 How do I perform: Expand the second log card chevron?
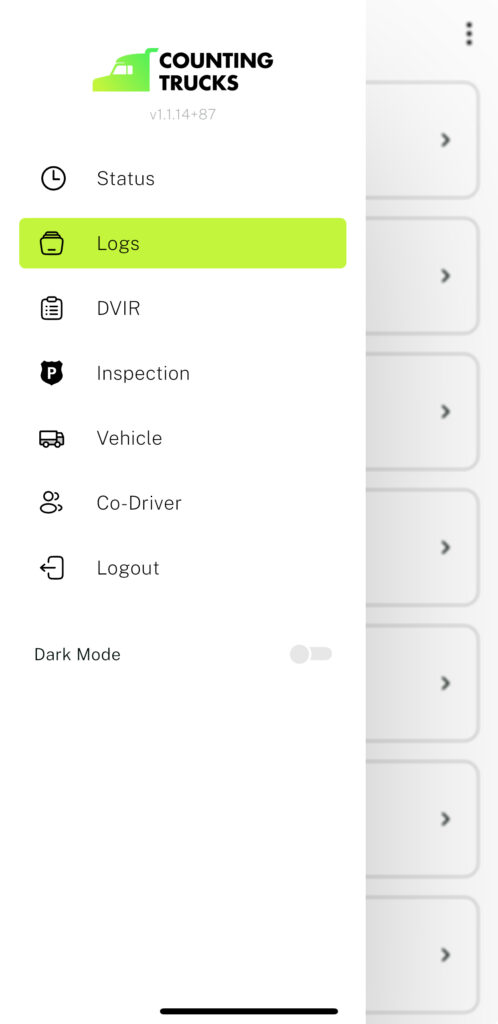click(446, 276)
